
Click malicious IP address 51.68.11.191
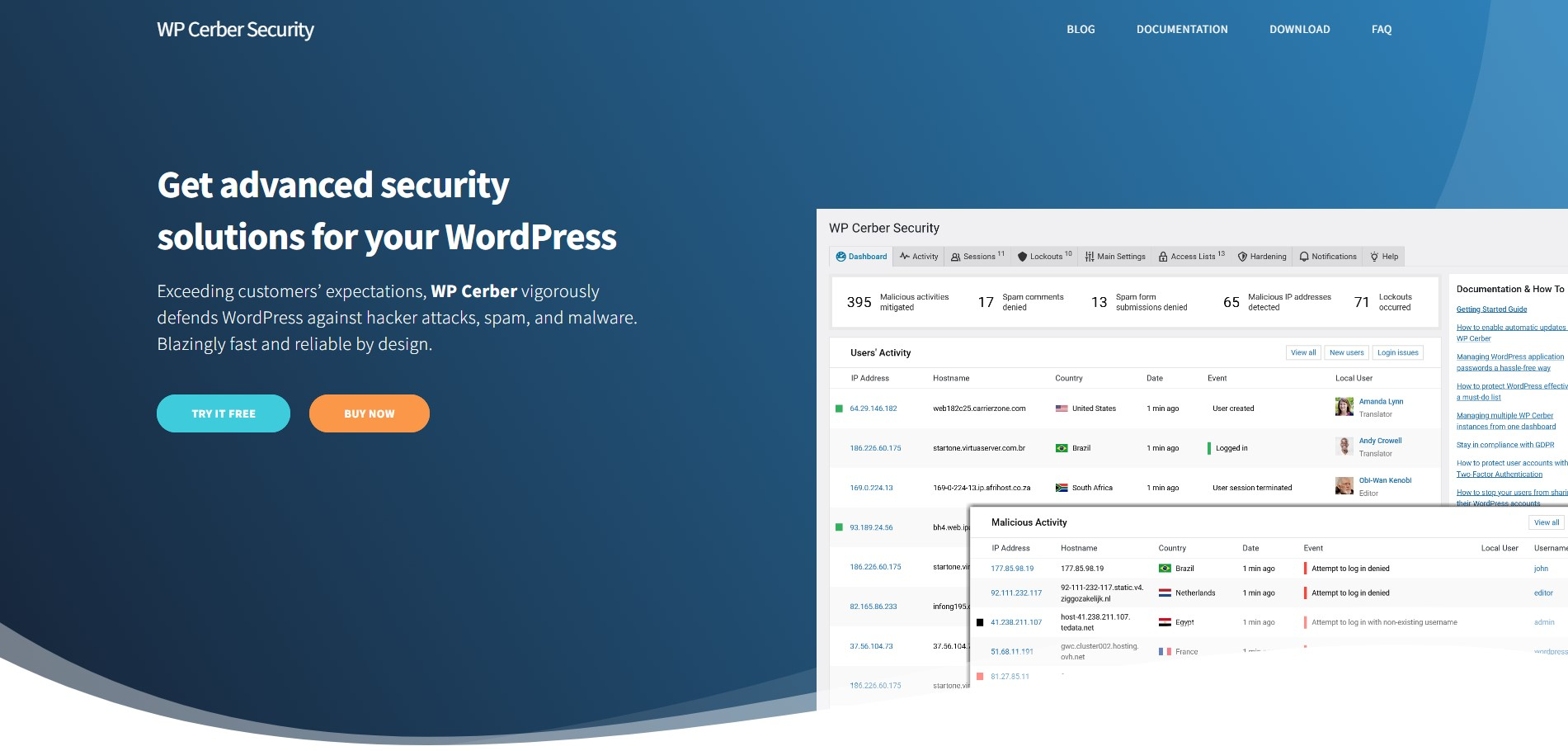1012,652
